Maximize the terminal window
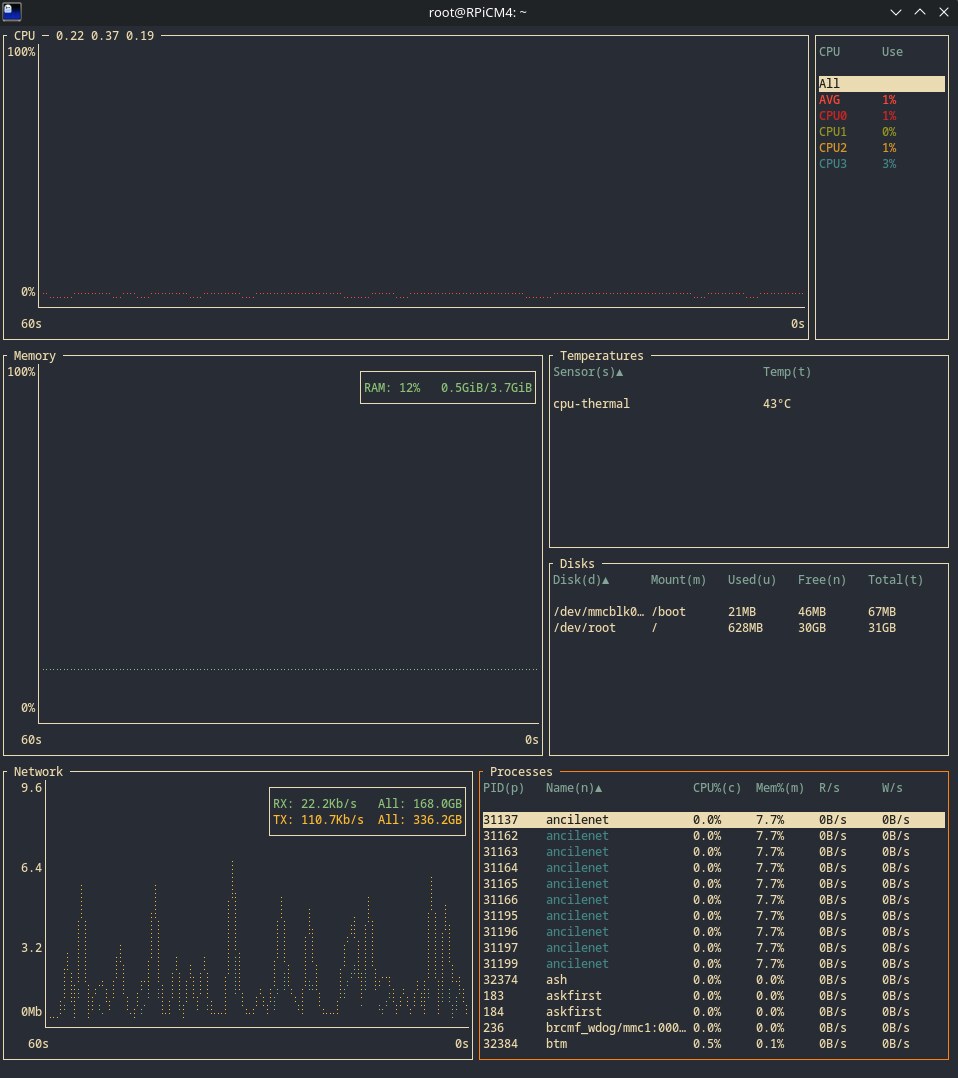The image size is (958, 1078). [x=919, y=12]
